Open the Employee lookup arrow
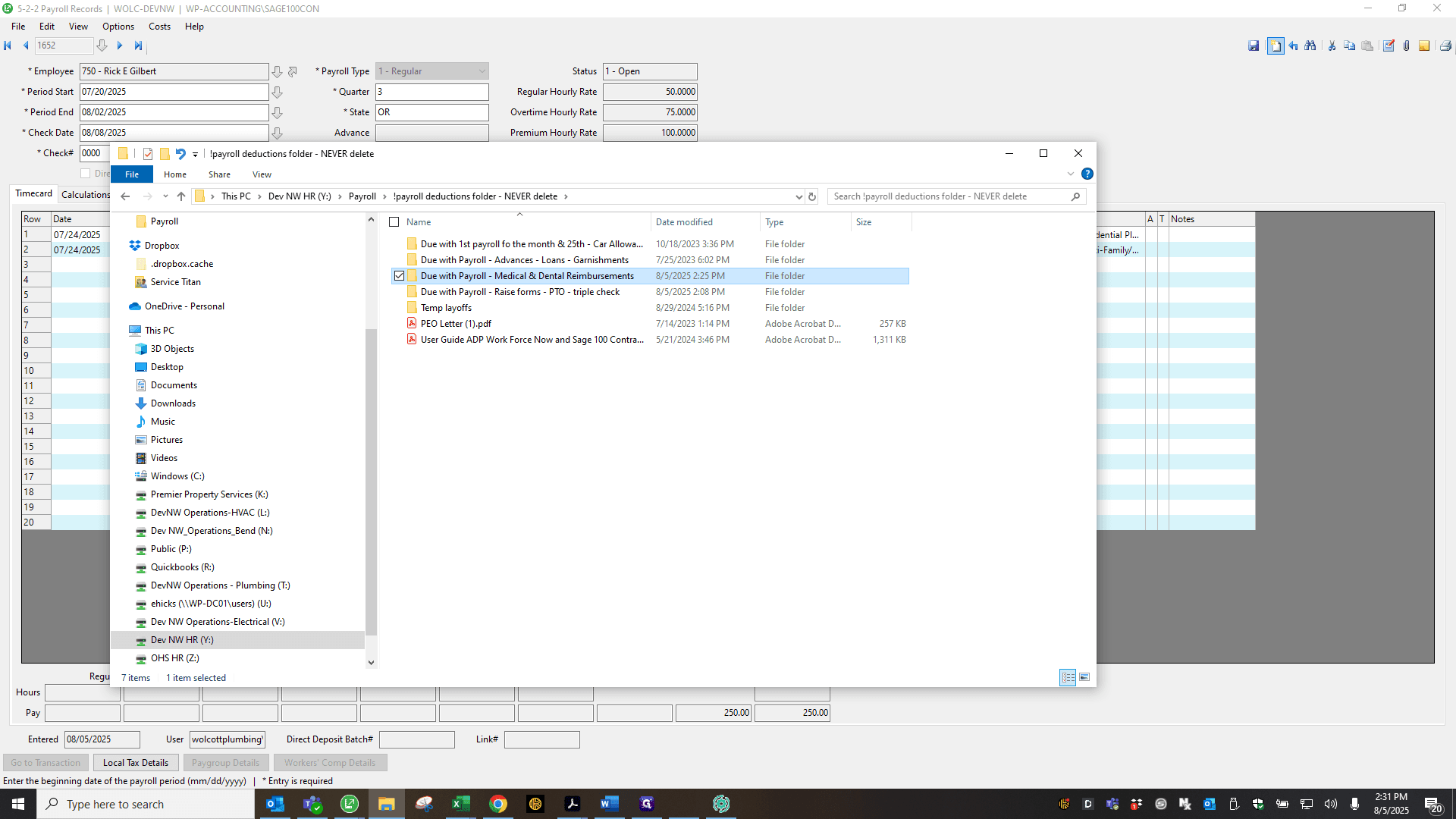 click(278, 71)
